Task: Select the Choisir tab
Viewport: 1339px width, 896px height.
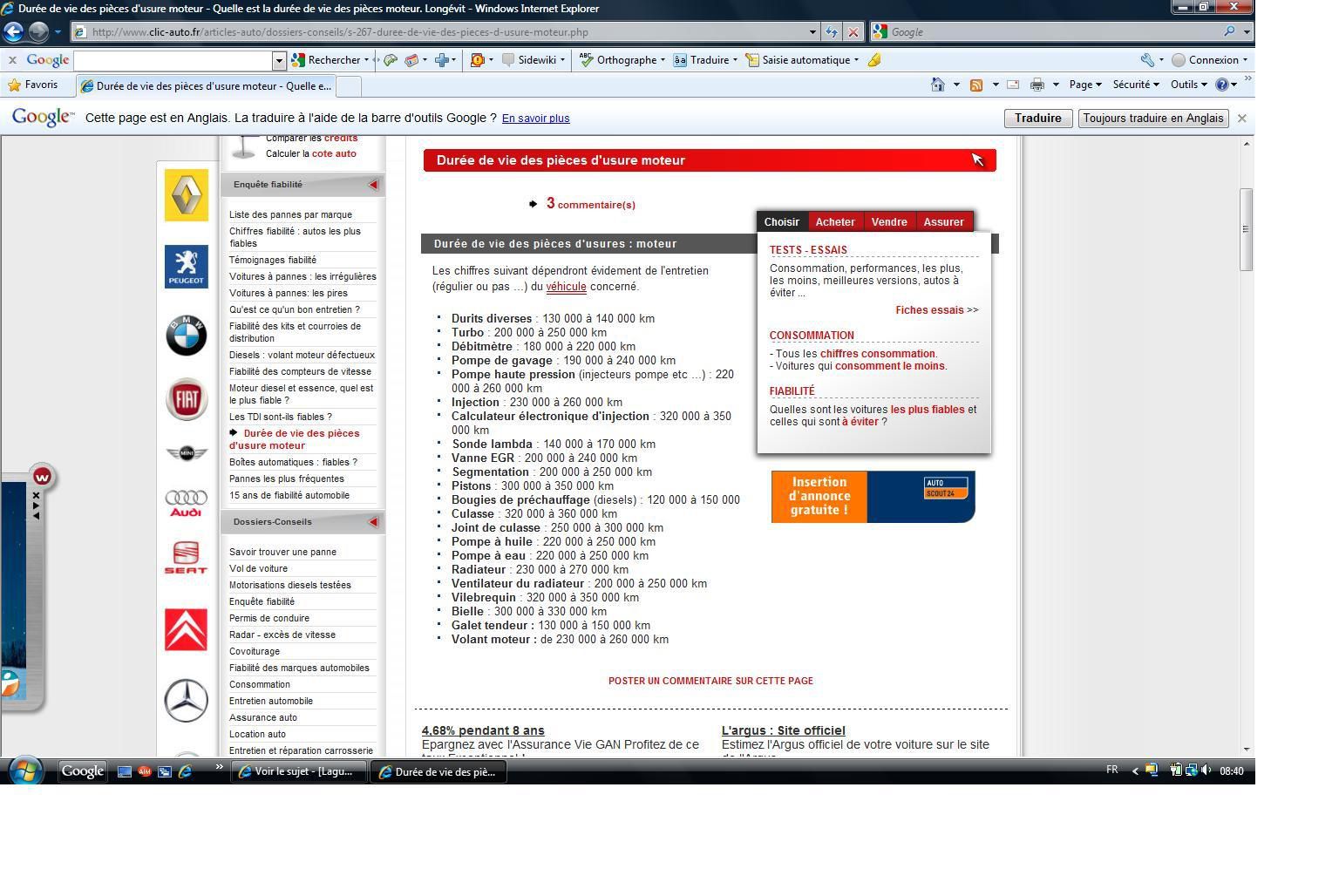Action: click(782, 221)
